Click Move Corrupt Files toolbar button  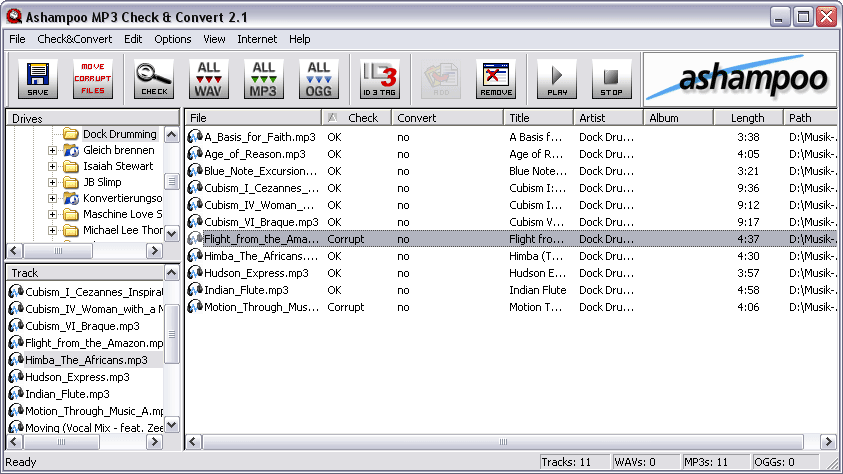pyautogui.click(x=92, y=79)
